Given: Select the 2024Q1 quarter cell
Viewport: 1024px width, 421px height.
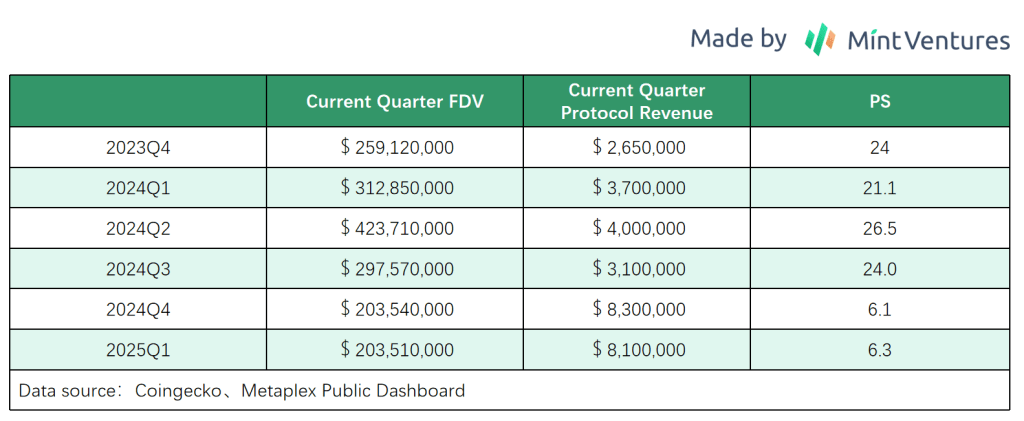Looking at the screenshot, I should (x=138, y=188).
